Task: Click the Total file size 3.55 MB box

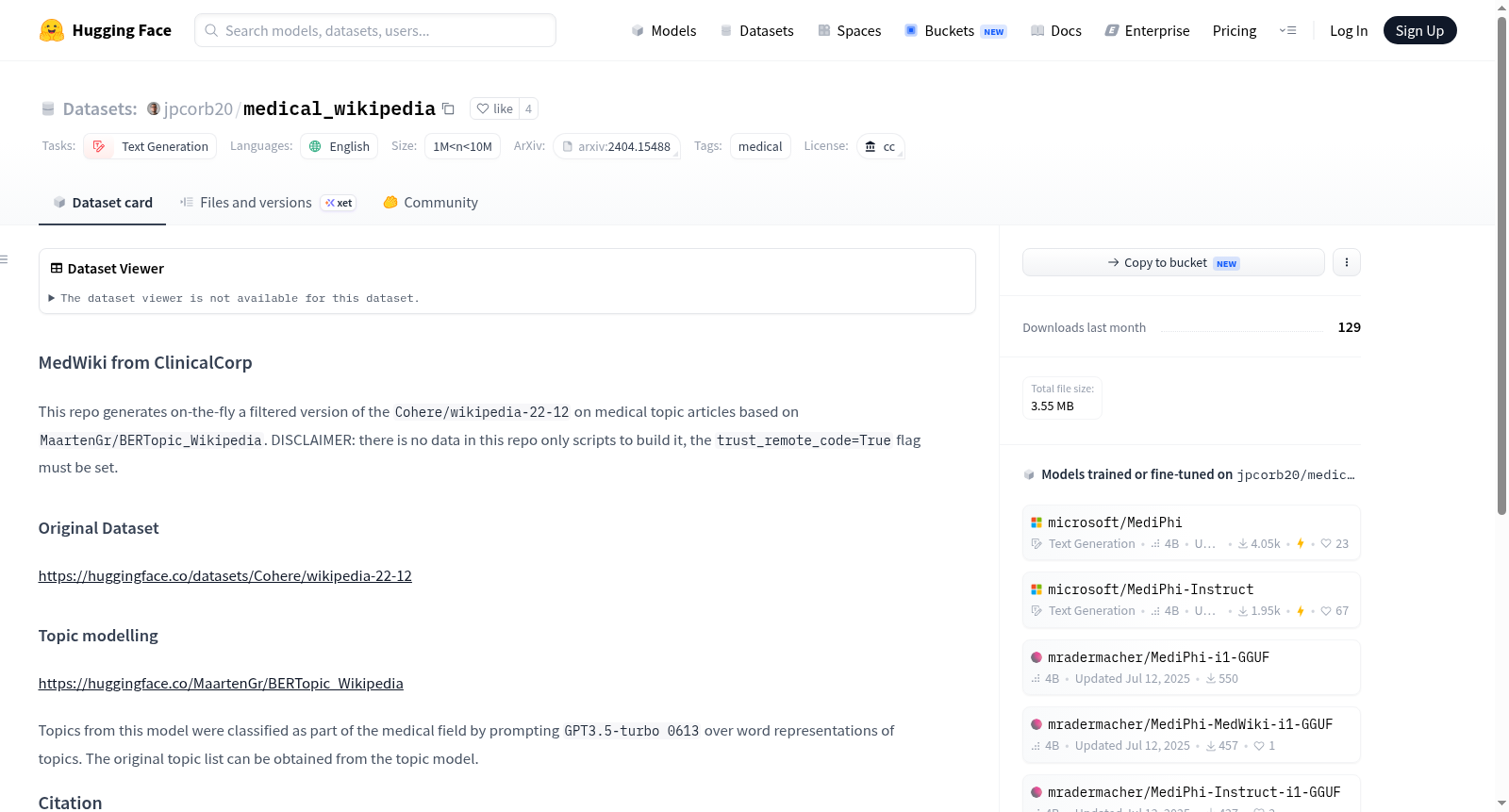Action: (x=1062, y=398)
